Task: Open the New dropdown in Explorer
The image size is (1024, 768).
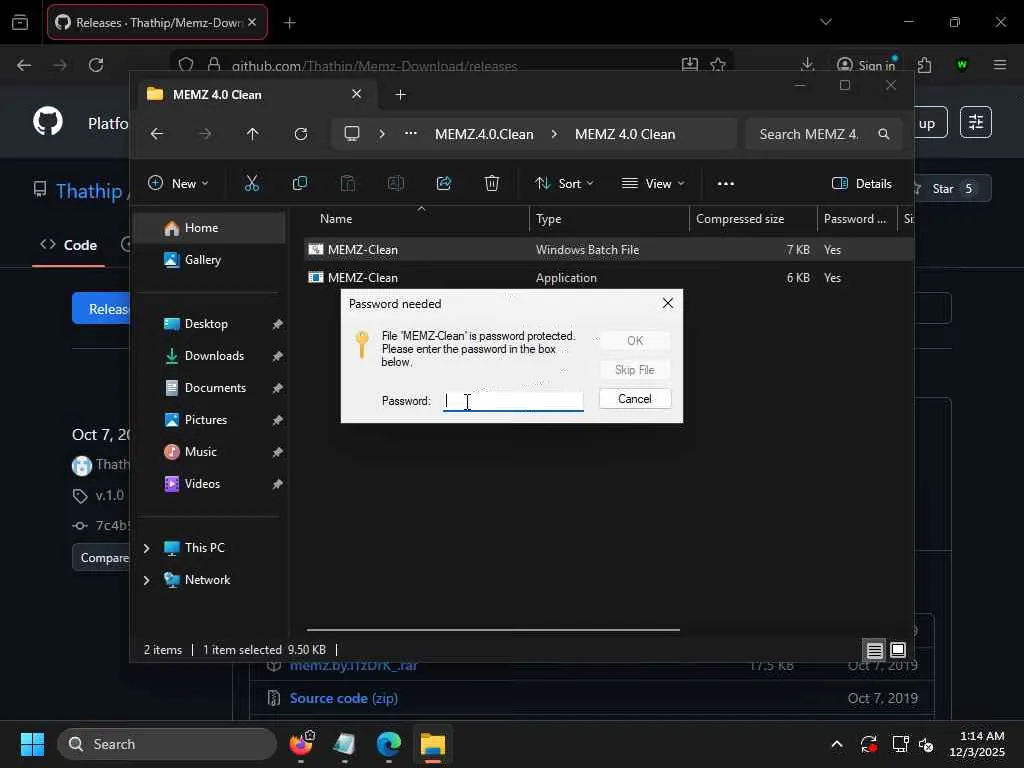Action: click(178, 184)
